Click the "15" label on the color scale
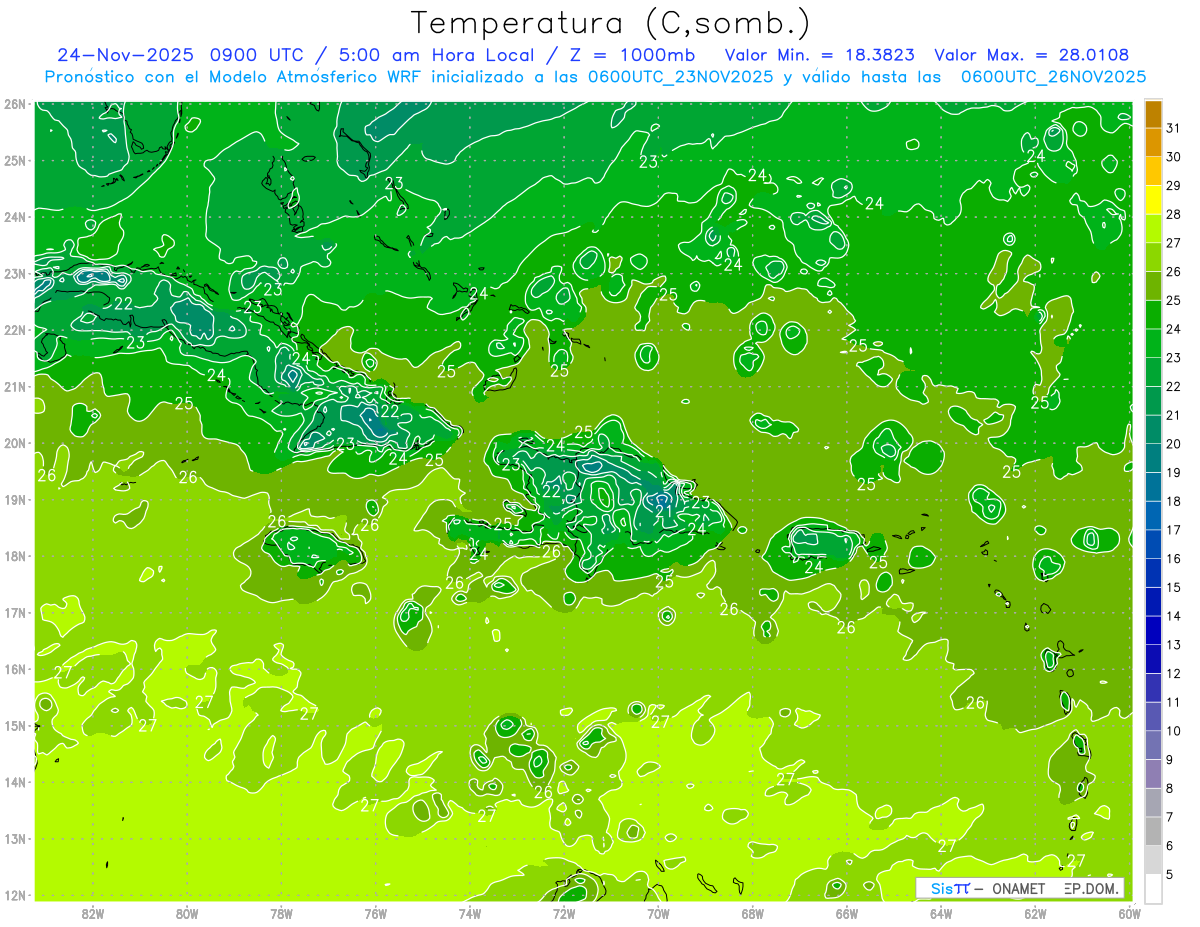Screen dimensions: 1200x927 point(1173,588)
